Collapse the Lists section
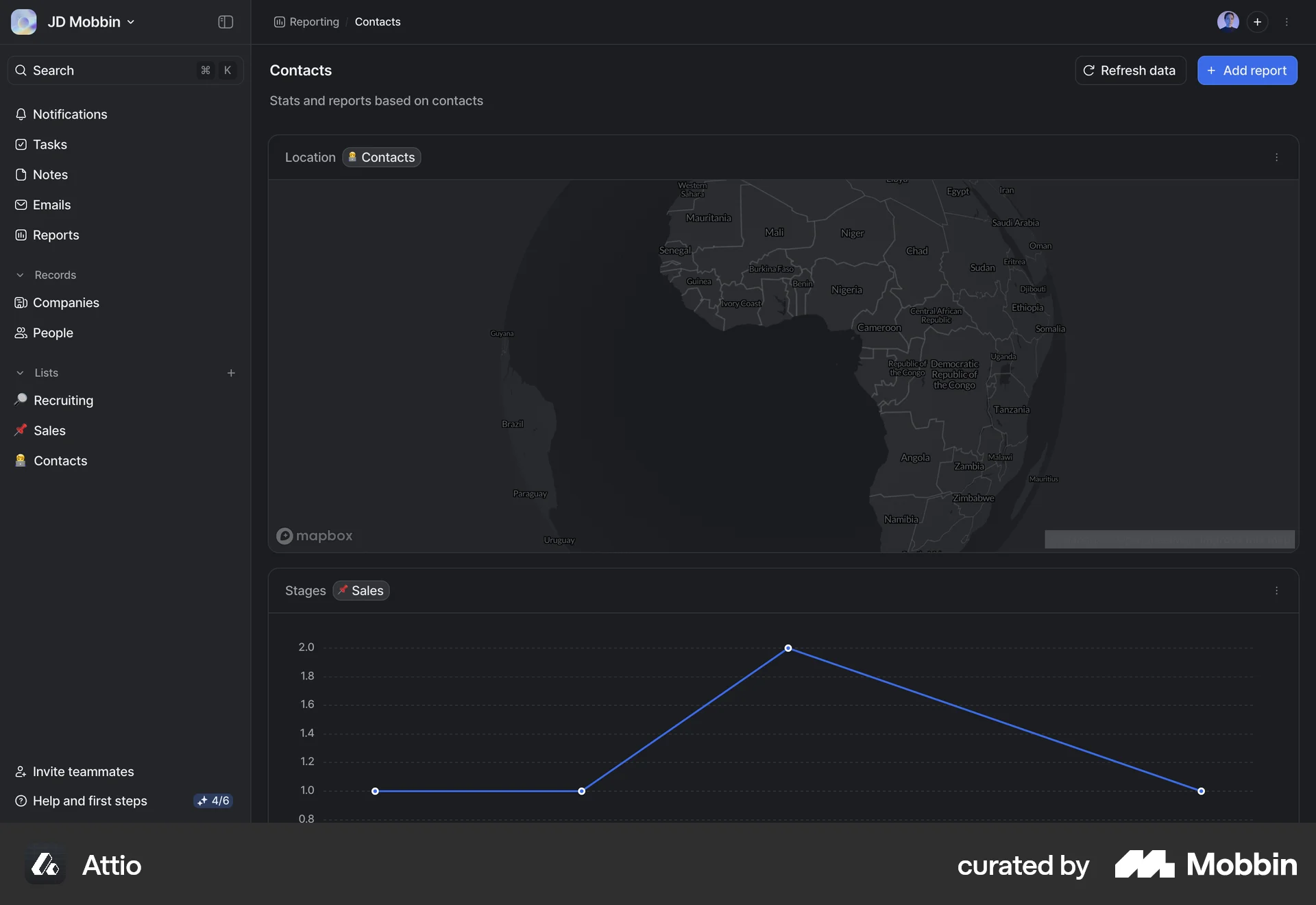The image size is (1316, 905). coord(20,372)
